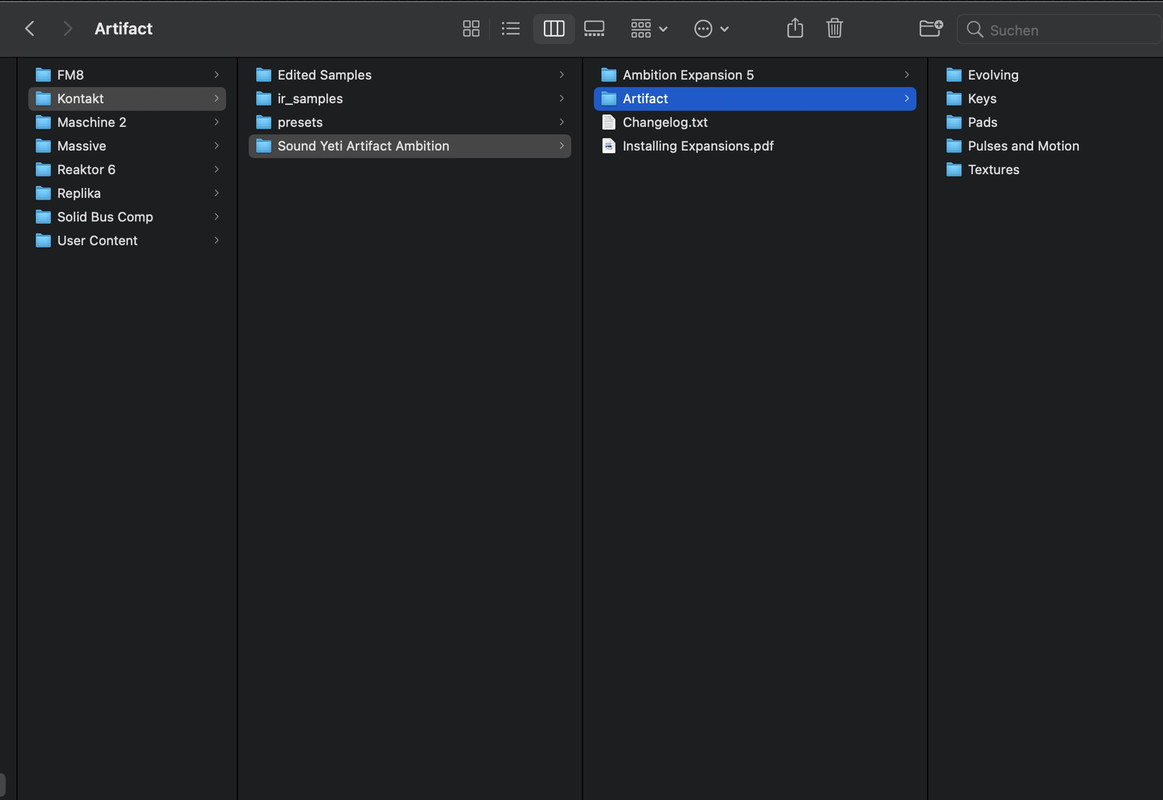Select Installing Expansions.pdf file
Viewport: 1163px width, 800px height.
coord(755,146)
